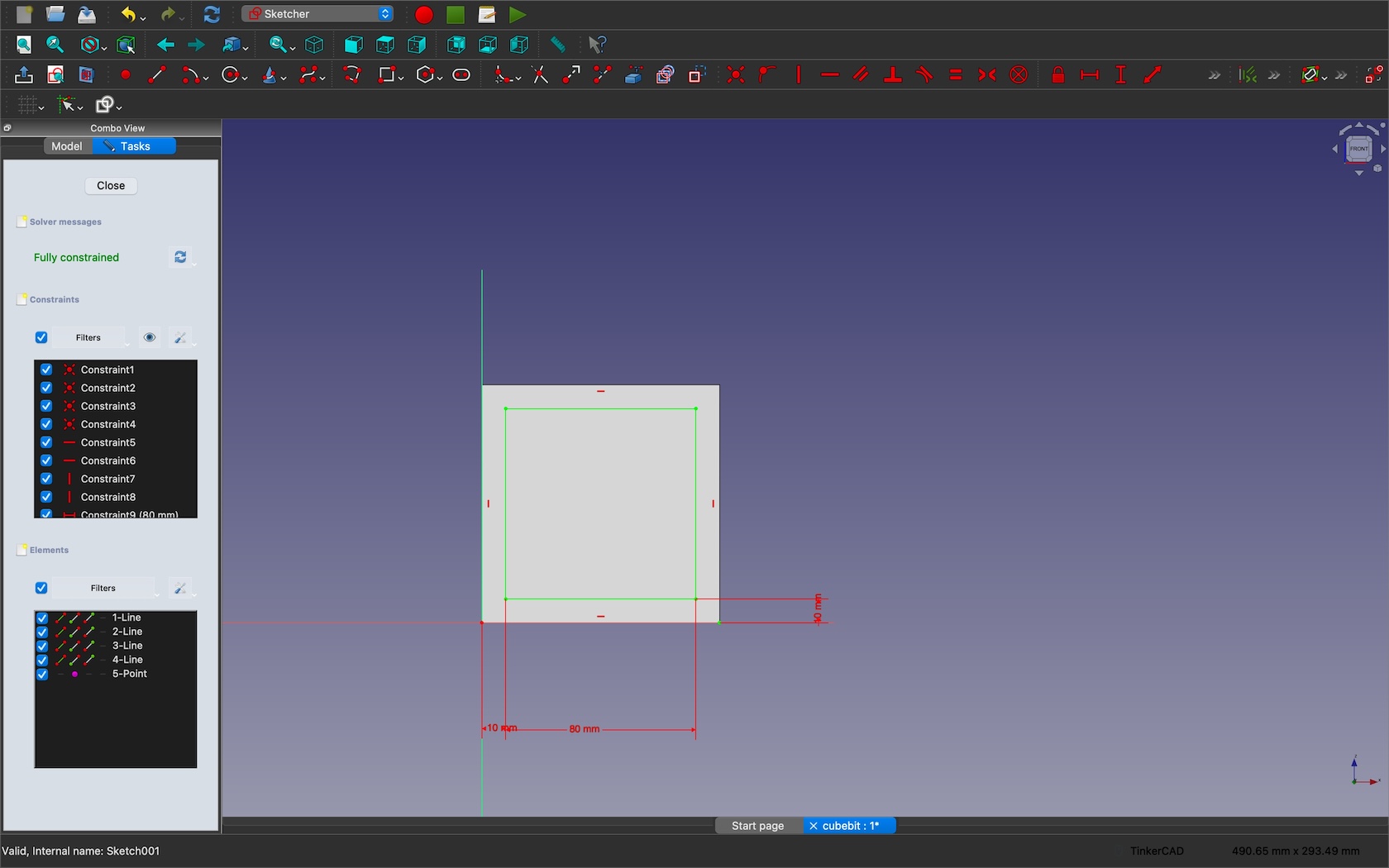Viewport: 1389px width, 868px height.
Task: Select the Trim edge tool
Action: [x=540, y=75]
